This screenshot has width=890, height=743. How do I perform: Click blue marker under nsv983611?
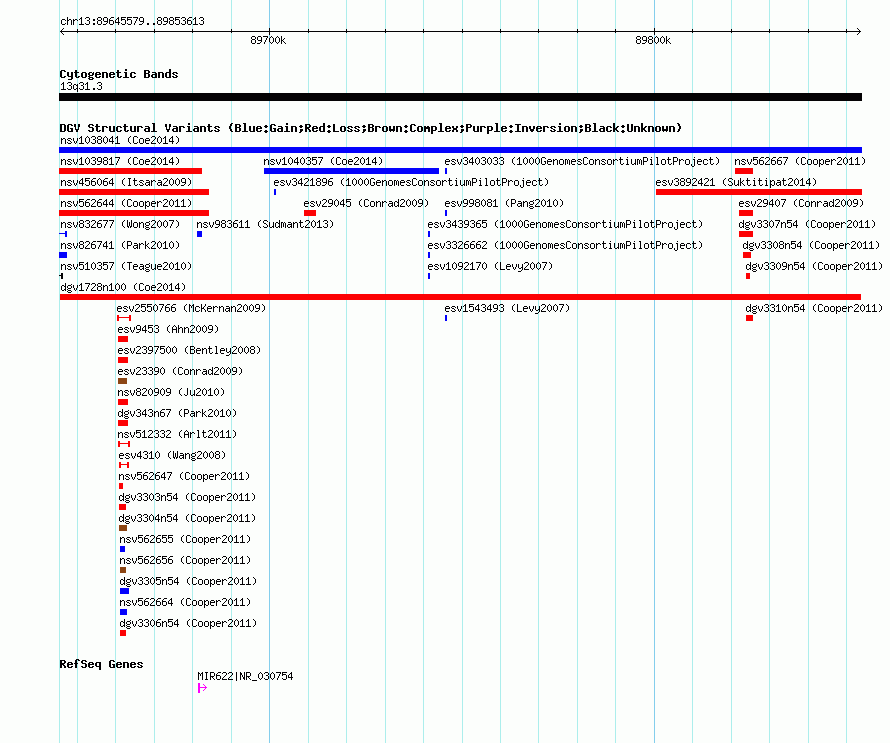click(x=199, y=234)
